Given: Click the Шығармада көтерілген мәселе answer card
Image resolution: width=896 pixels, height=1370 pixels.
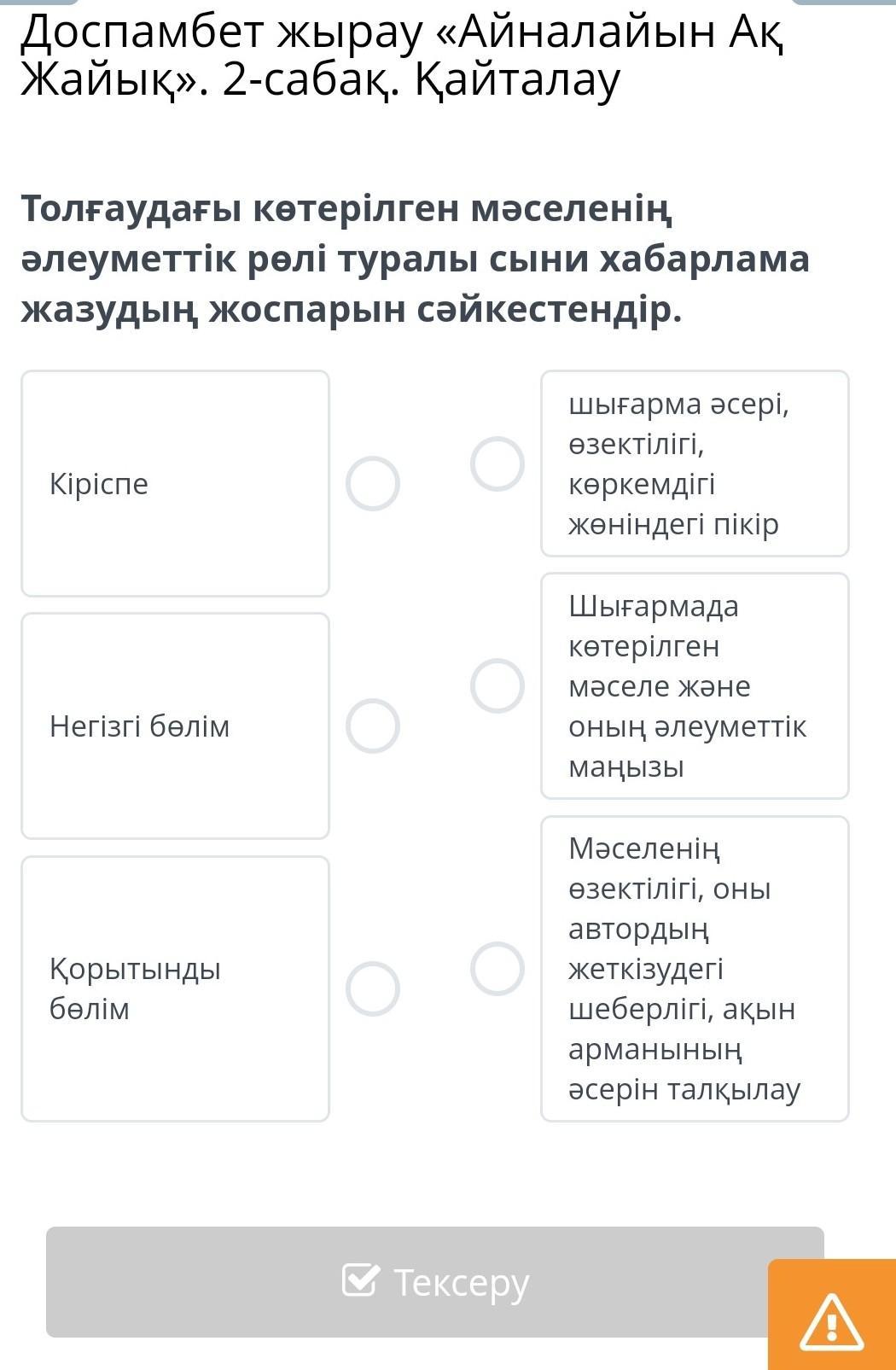Looking at the screenshot, I should (695, 685).
